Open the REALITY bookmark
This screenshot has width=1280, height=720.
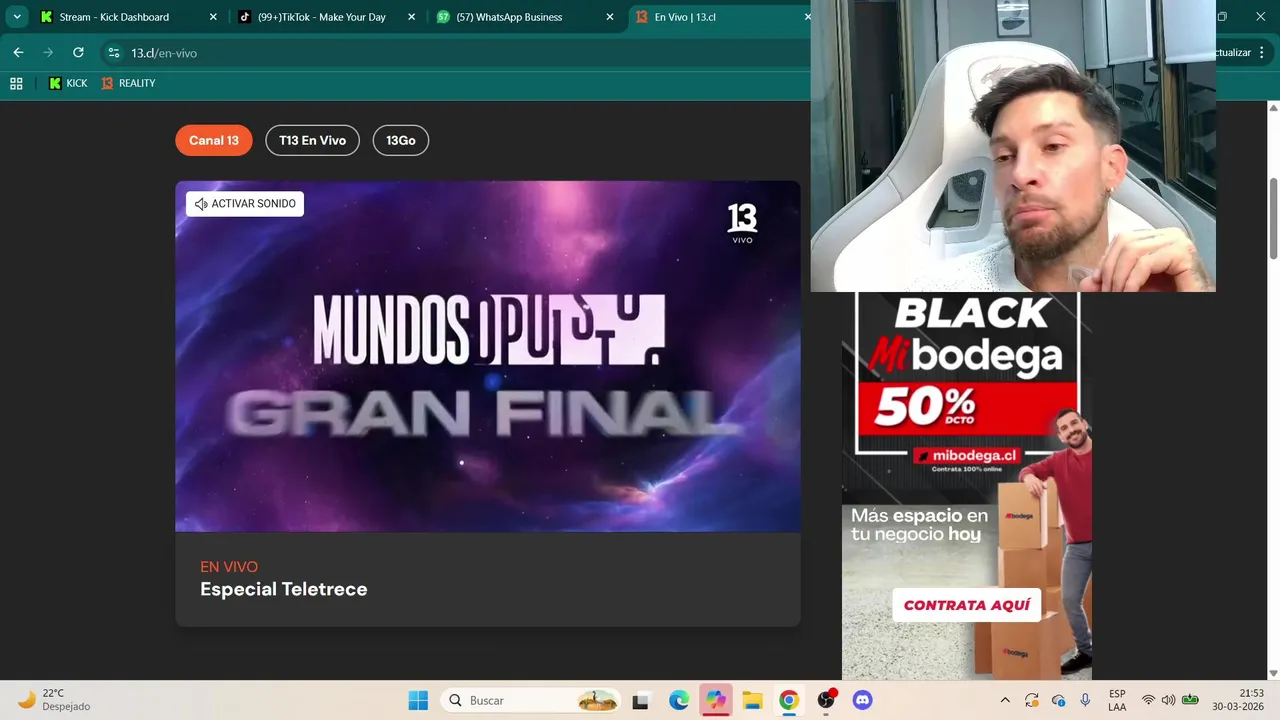[128, 83]
